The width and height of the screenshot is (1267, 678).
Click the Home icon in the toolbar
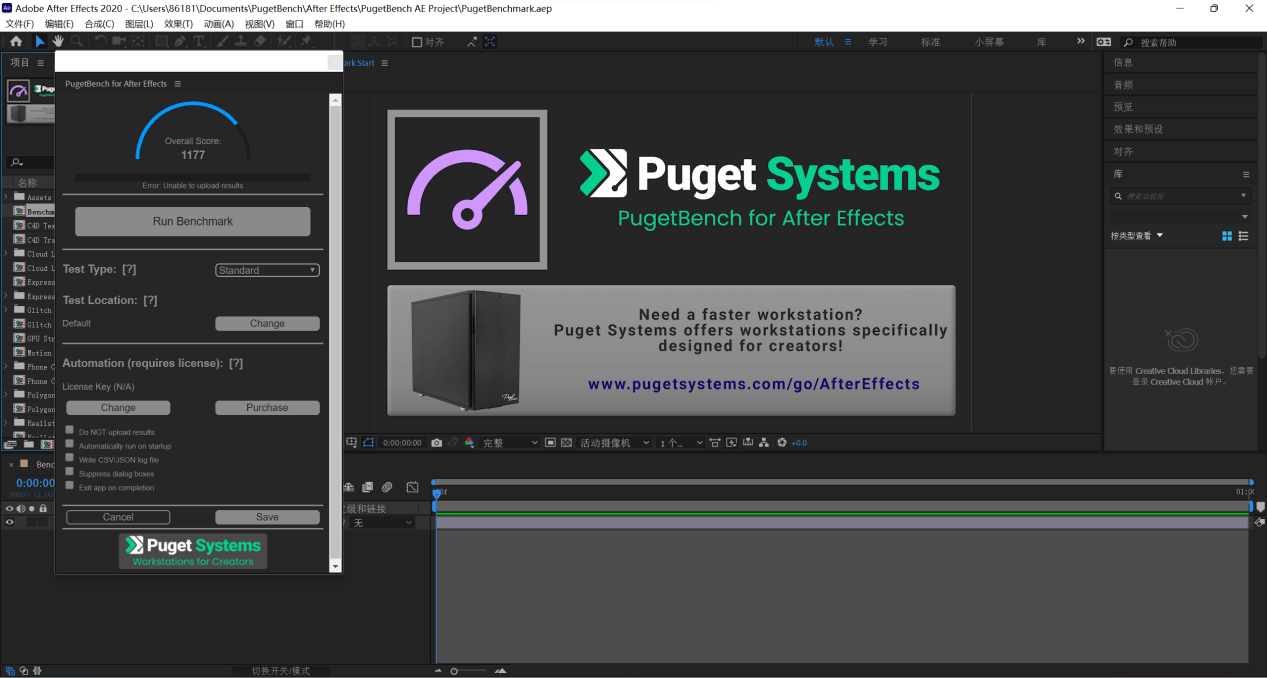(x=16, y=41)
